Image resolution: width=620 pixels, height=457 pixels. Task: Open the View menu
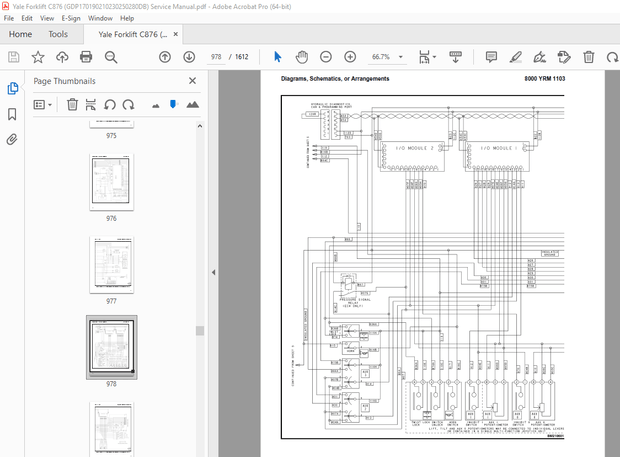tap(47, 18)
